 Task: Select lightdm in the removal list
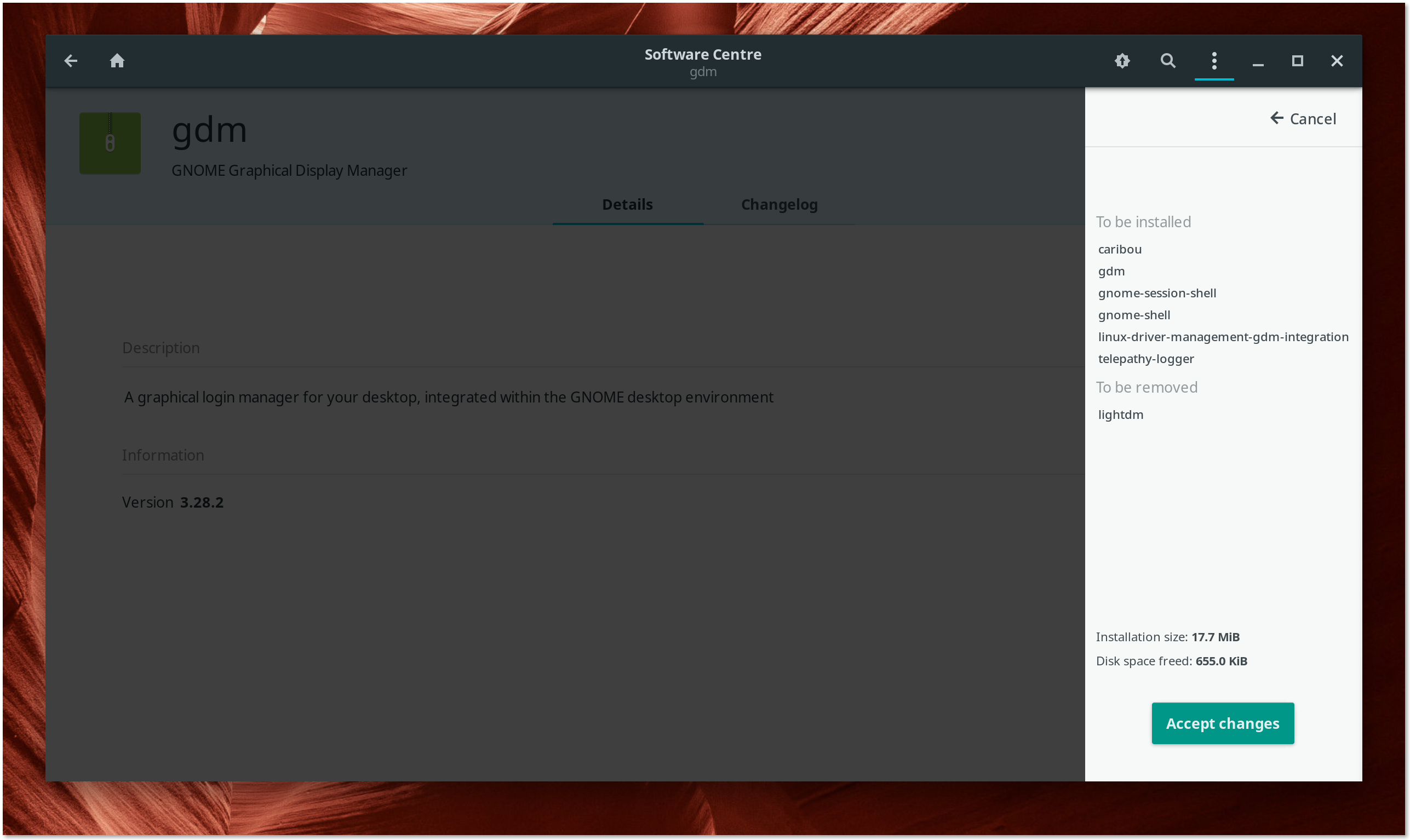1120,415
